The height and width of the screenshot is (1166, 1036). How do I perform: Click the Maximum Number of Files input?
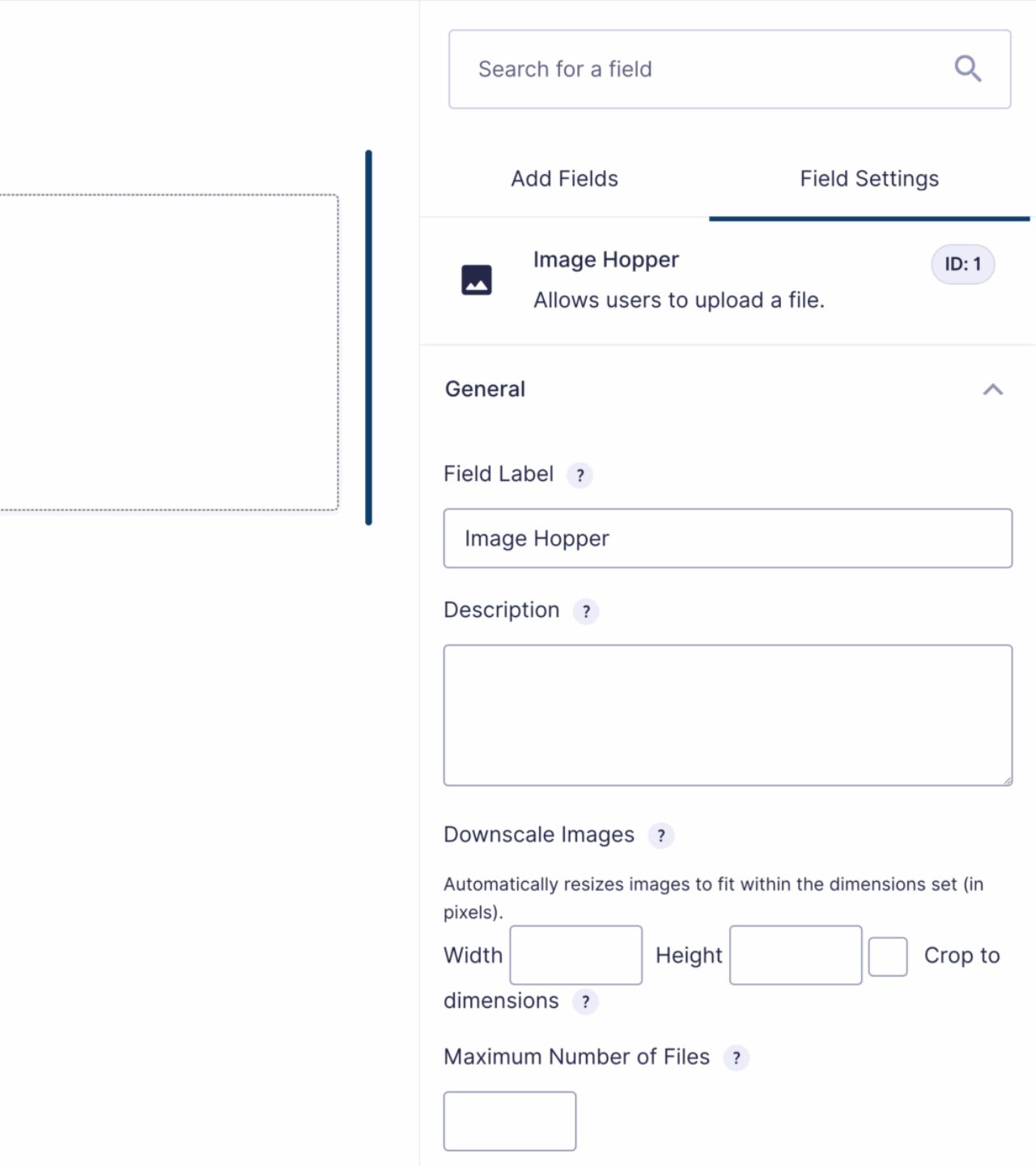point(508,1120)
